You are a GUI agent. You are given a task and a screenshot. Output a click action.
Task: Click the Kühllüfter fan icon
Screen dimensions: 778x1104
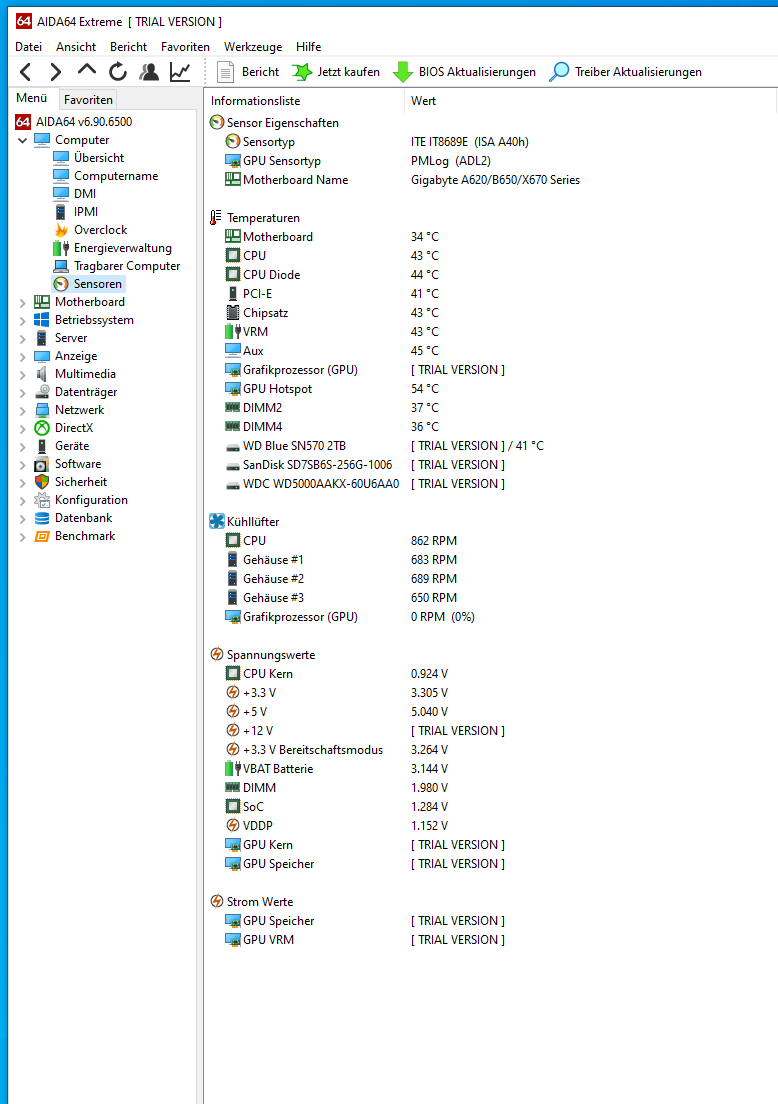[217, 521]
